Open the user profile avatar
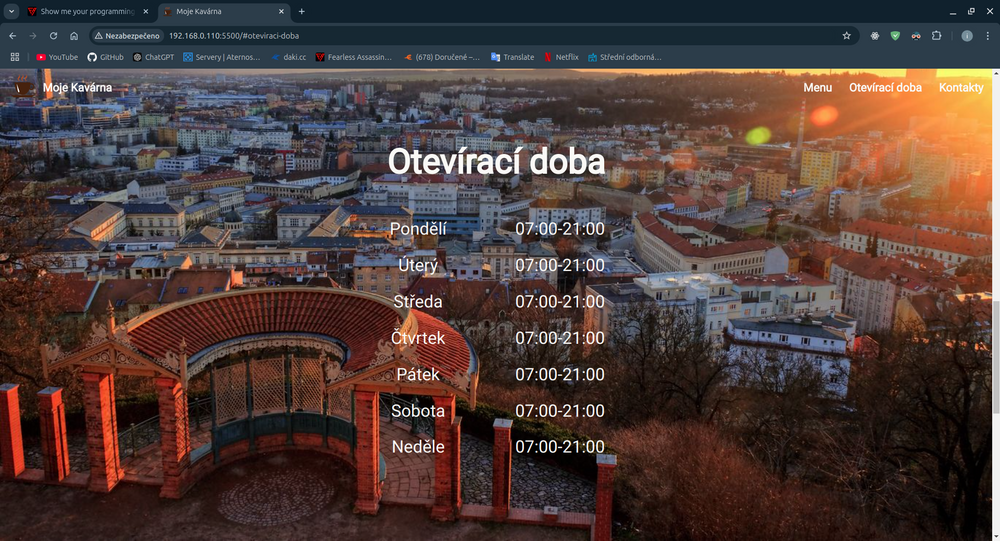Image resolution: width=1000 pixels, height=541 pixels. [x=967, y=36]
